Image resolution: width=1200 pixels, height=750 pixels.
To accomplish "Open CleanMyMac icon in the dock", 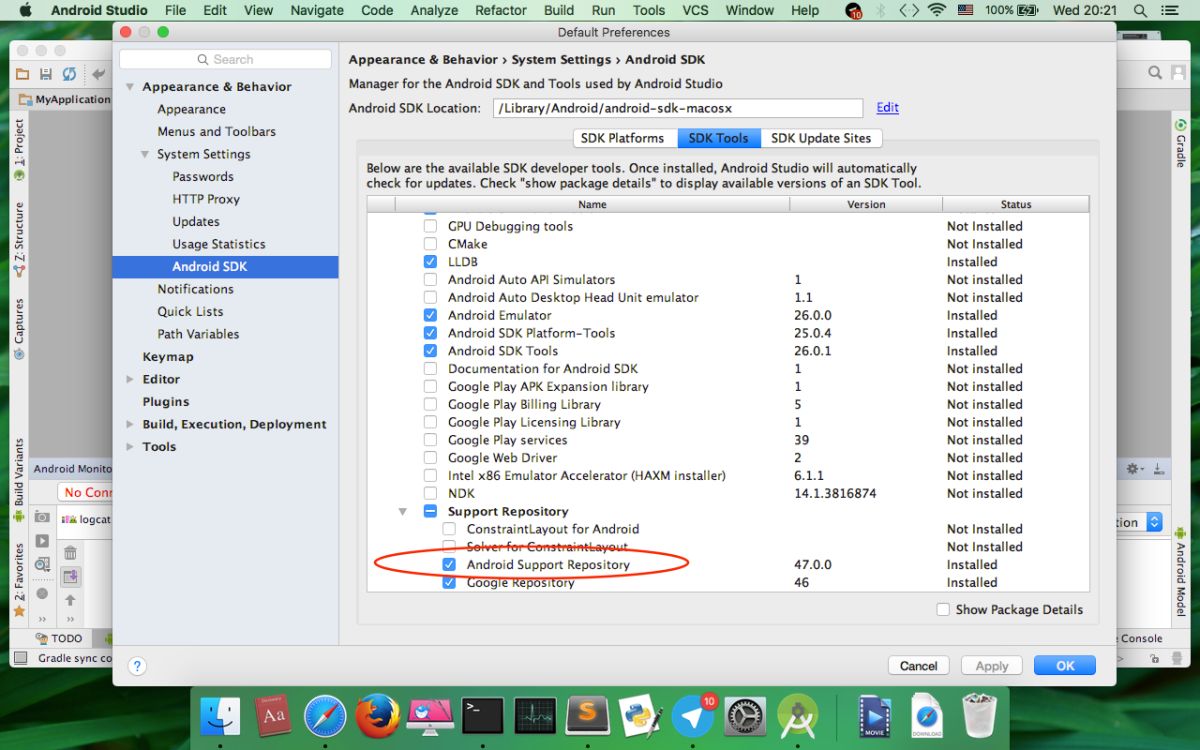I will [x=430, y=716].
